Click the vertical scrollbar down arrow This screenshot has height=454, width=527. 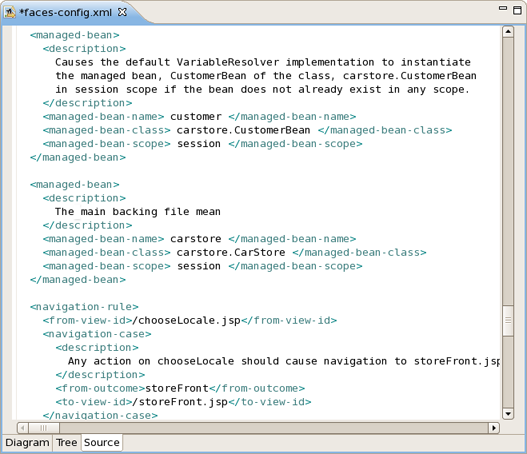(508, 414)
